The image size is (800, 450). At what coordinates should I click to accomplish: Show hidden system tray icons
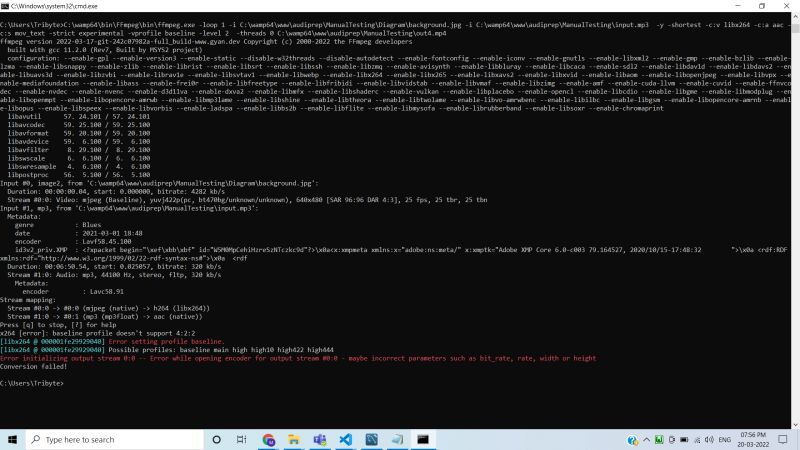coord(646,439)
